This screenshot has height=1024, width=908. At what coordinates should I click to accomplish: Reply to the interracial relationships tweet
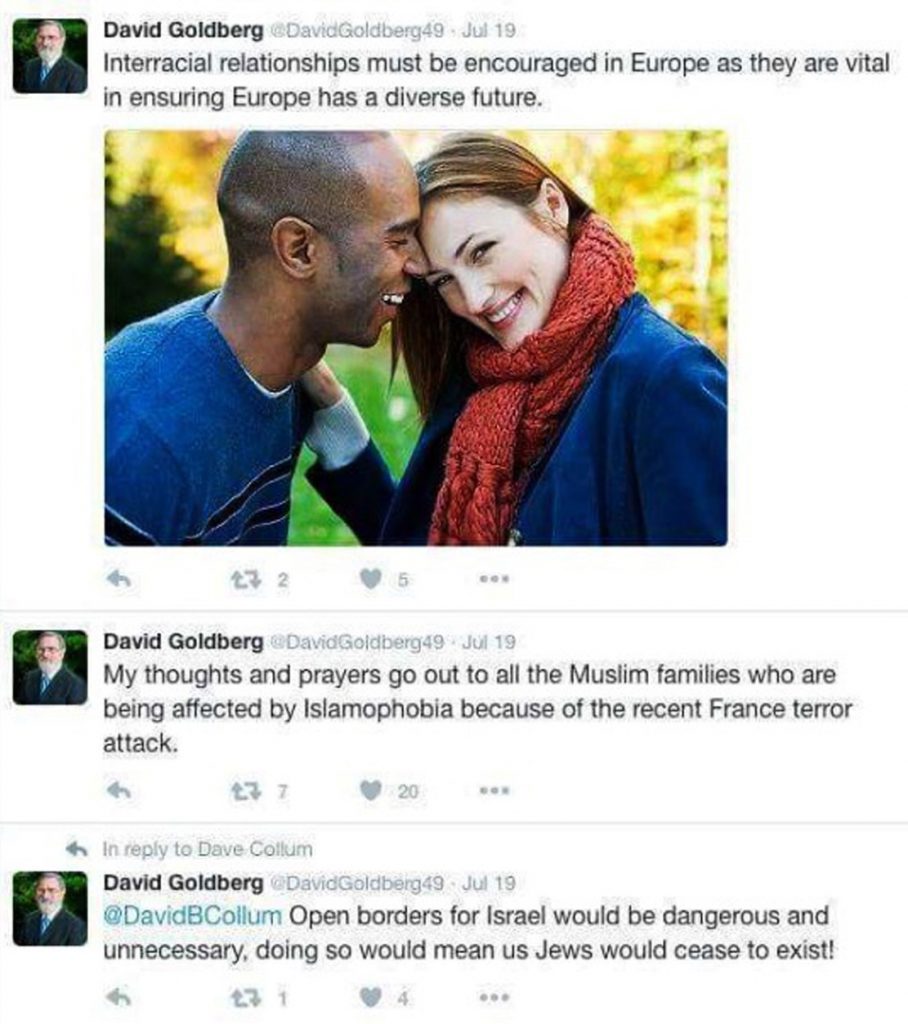[x=119, y=579]
